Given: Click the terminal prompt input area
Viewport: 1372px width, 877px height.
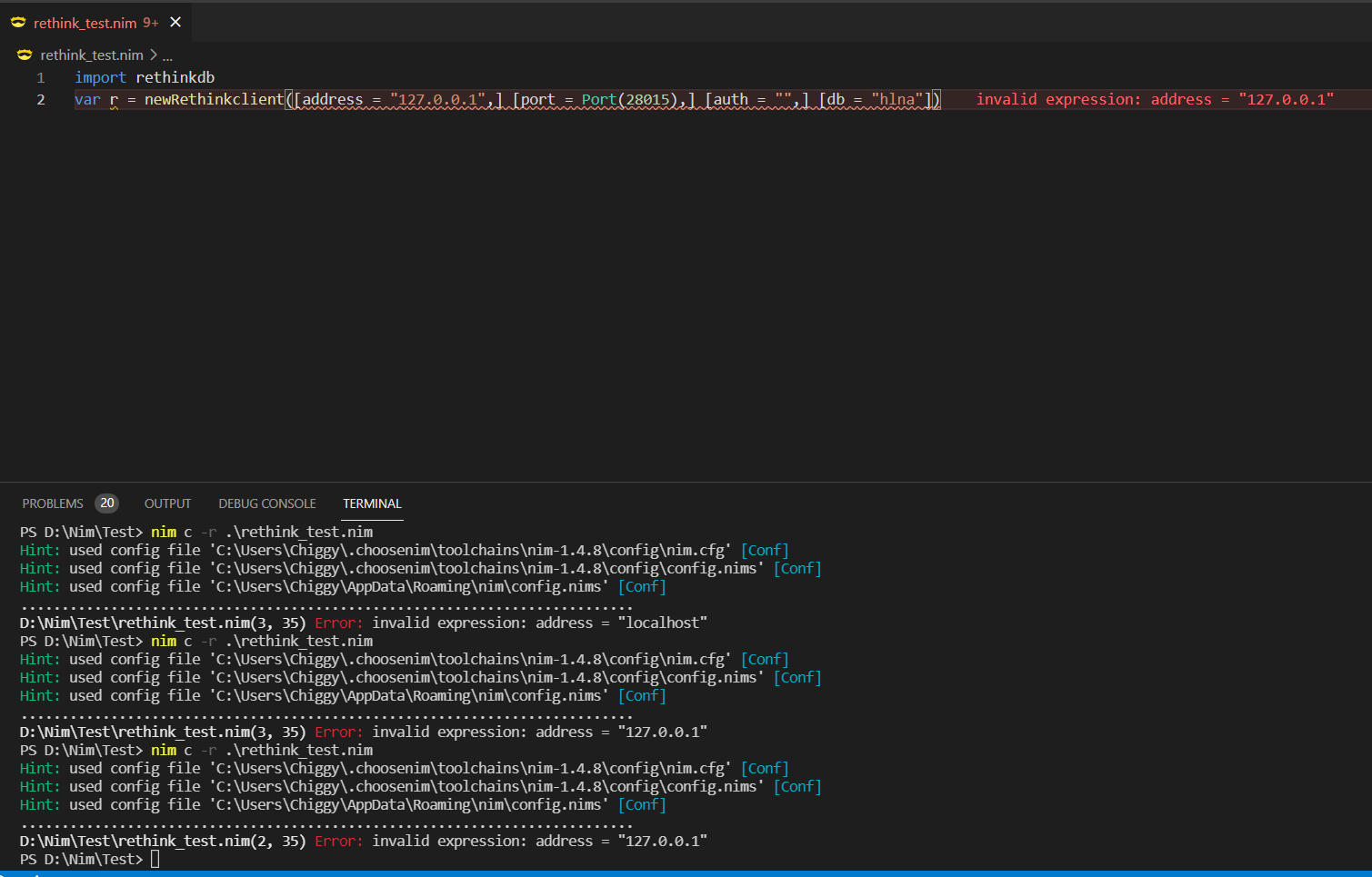Looking at the screenshot, I should 155,859.
